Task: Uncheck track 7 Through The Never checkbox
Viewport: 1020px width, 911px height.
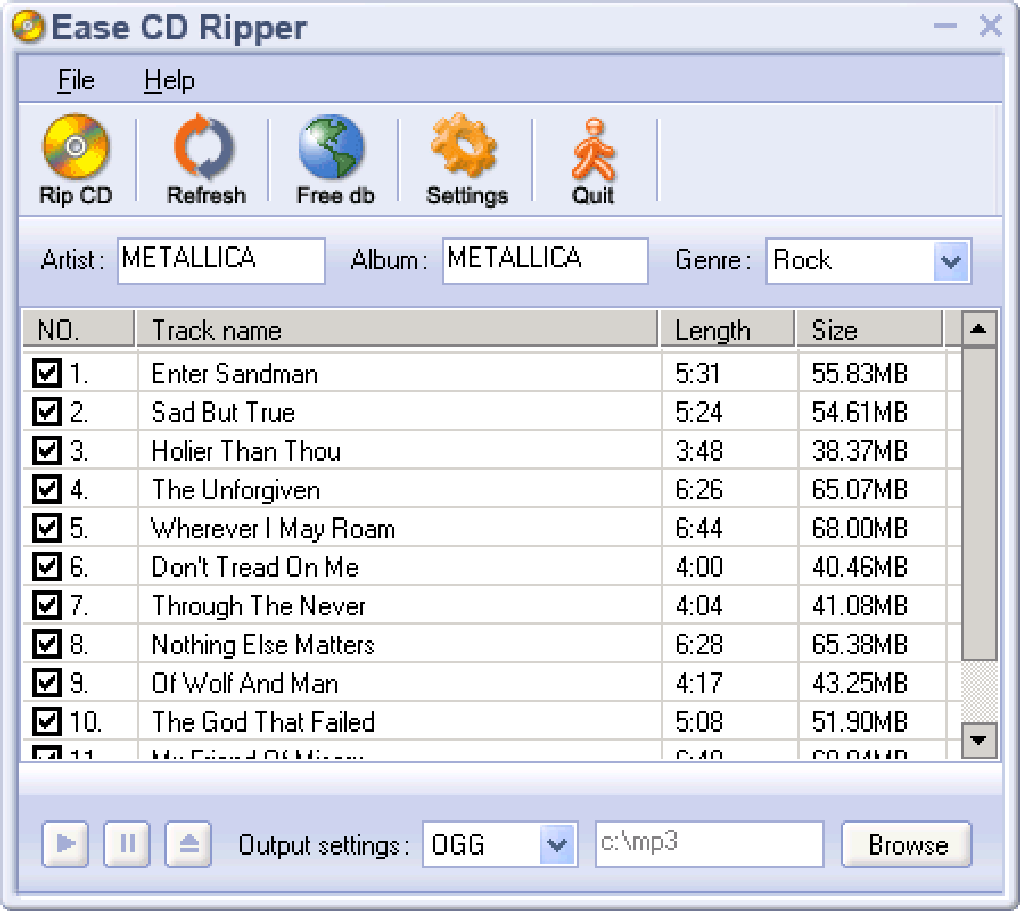Action: click(47, 605)
